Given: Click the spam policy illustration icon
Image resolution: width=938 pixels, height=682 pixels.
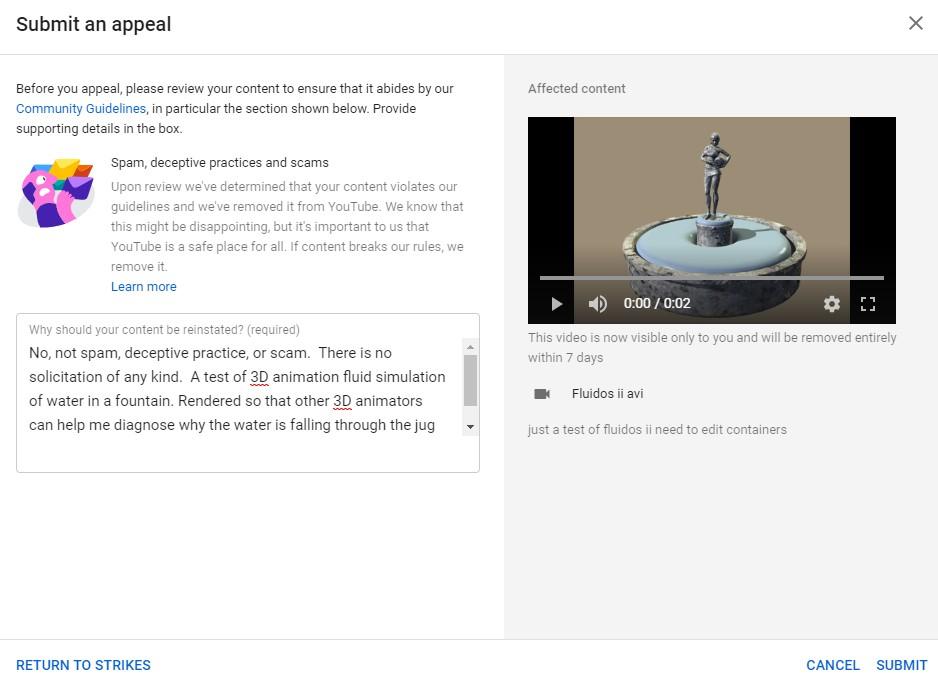Looking at the screenshot, I should [x=56, y=193].
